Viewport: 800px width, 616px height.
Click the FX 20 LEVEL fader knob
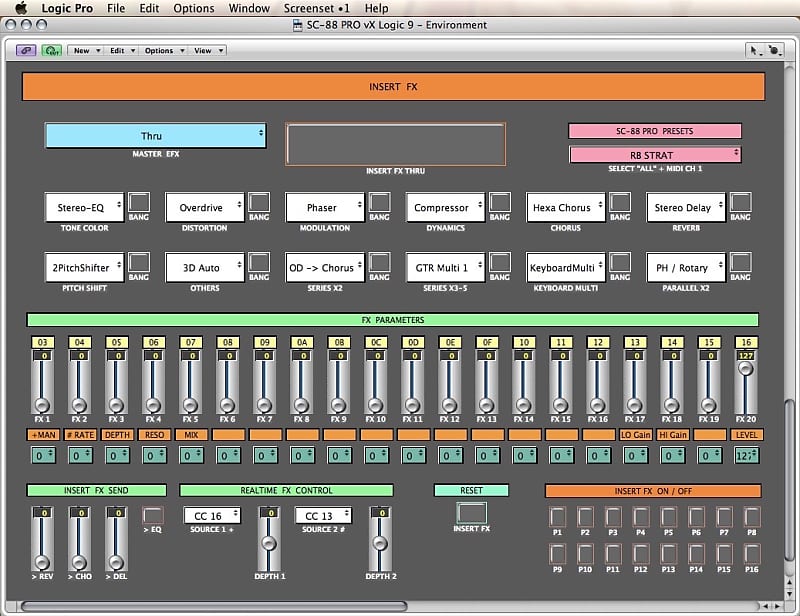(x=746, y=368)
